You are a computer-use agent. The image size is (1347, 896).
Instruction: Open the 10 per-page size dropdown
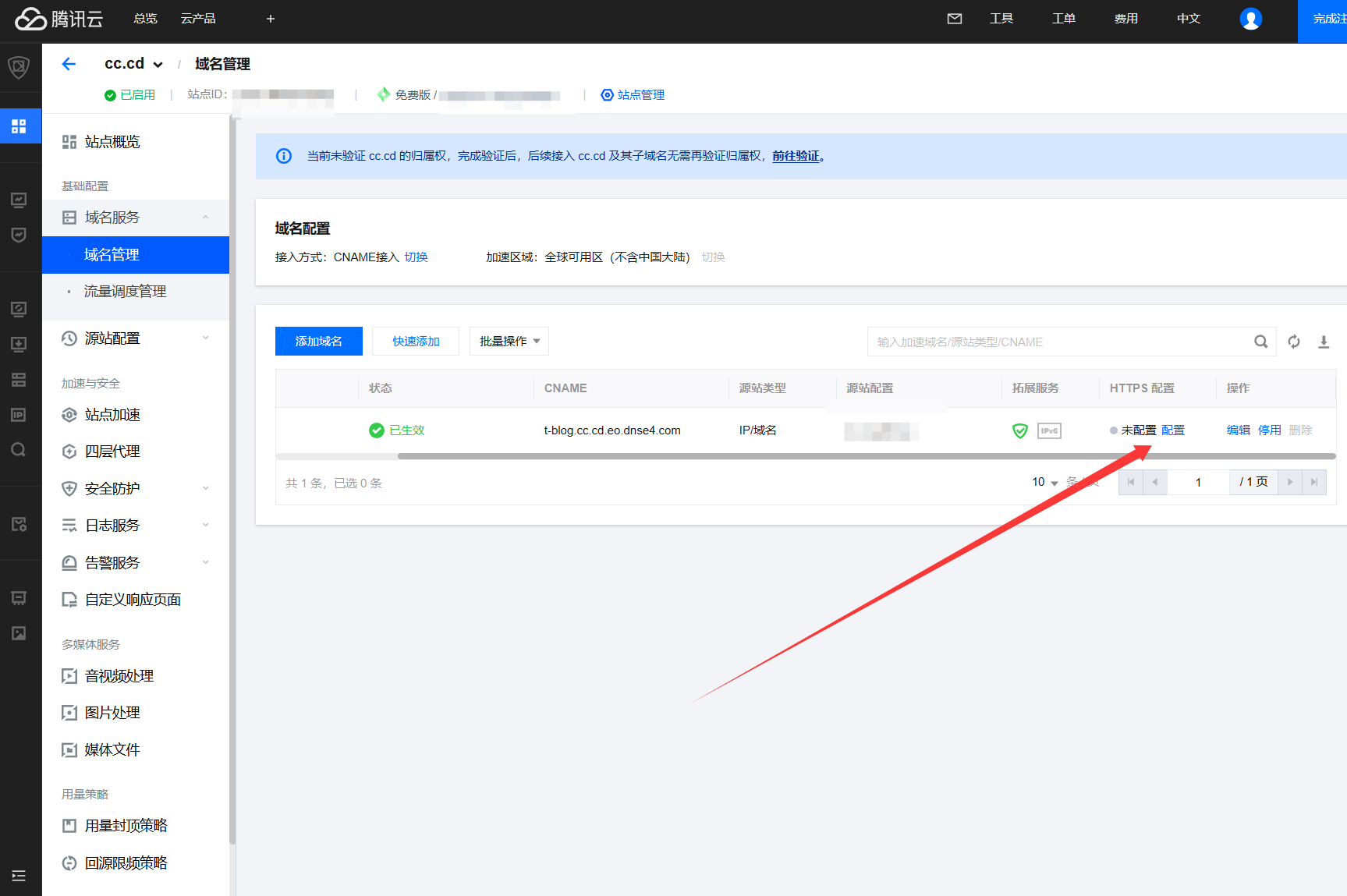[1045, 483]
